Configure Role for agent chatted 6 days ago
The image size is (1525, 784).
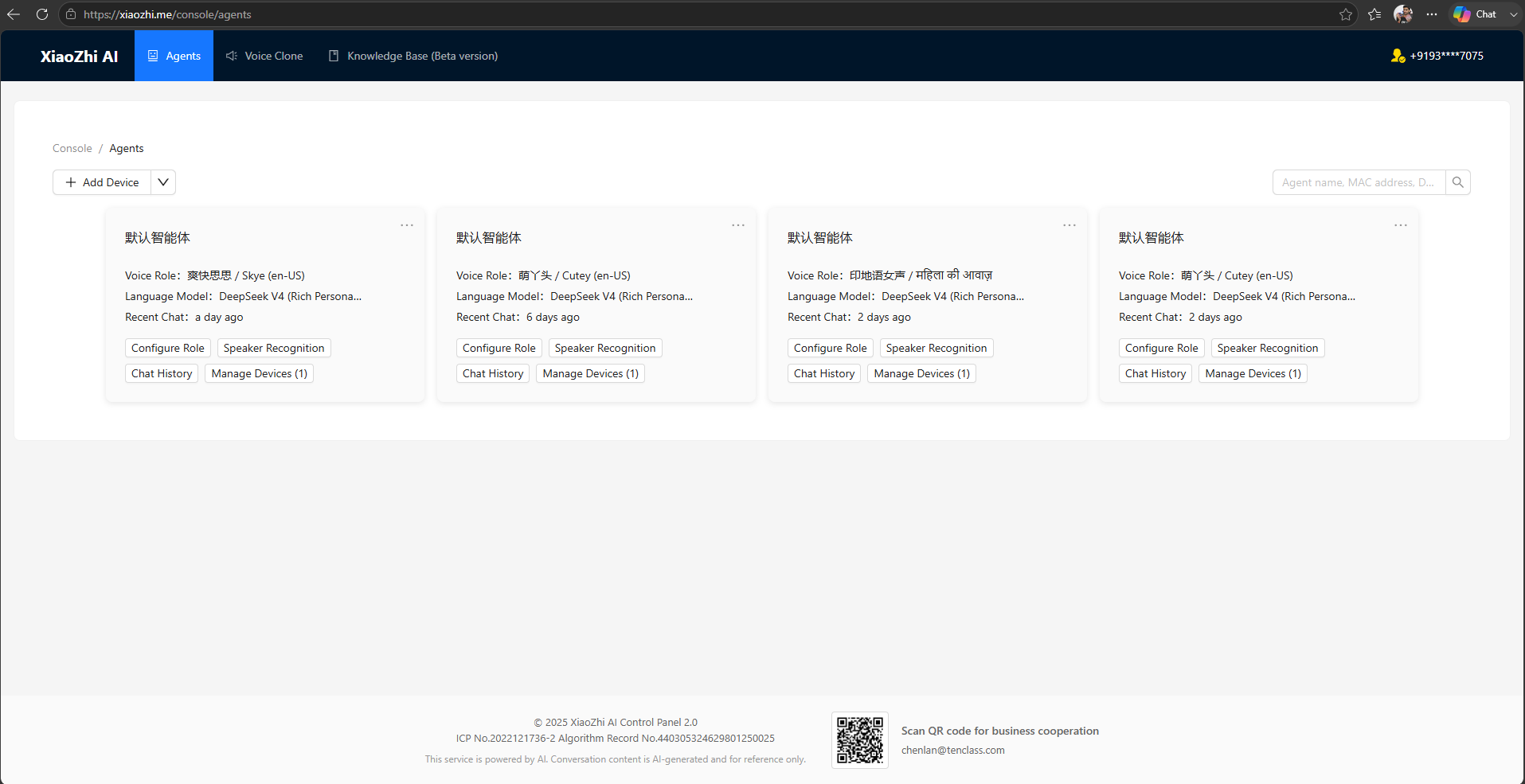499,348
